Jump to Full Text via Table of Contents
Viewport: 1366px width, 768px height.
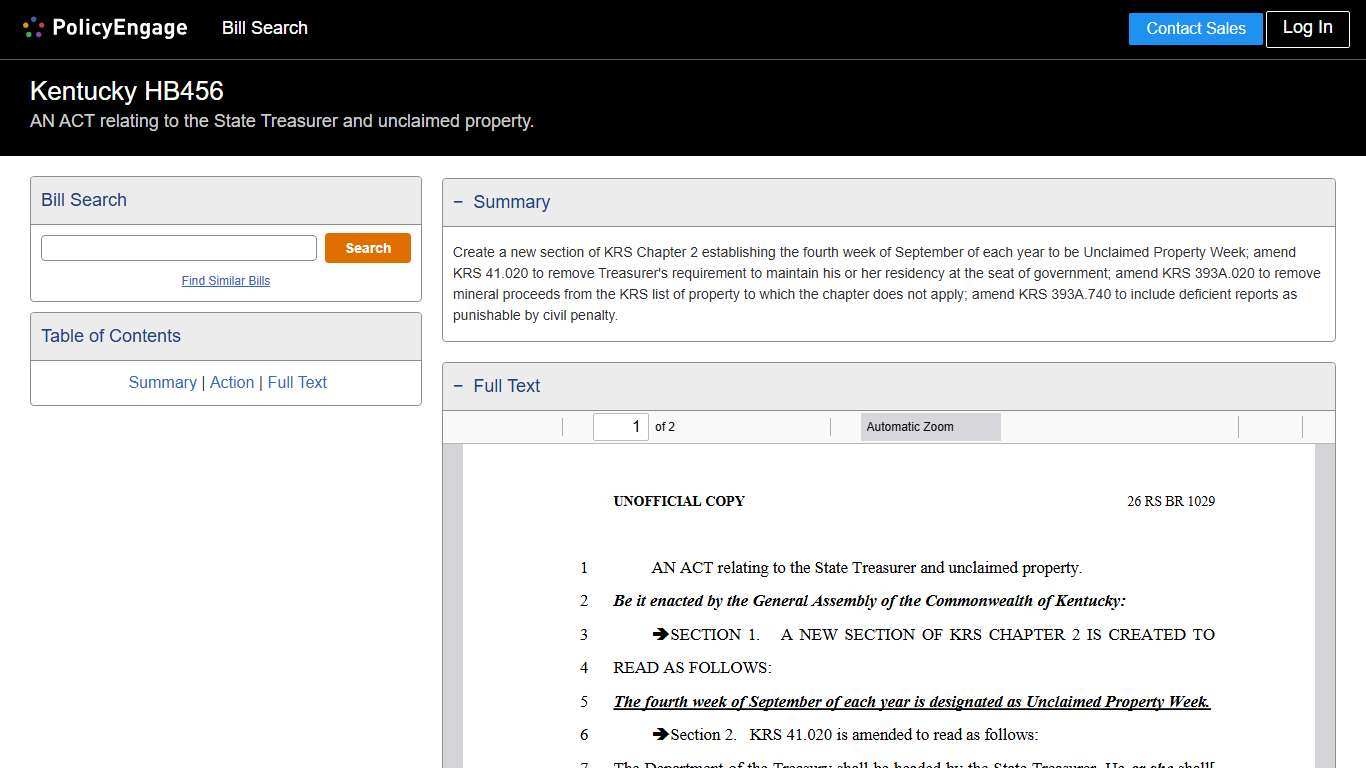pyautogui.click(x=297, y=382)
